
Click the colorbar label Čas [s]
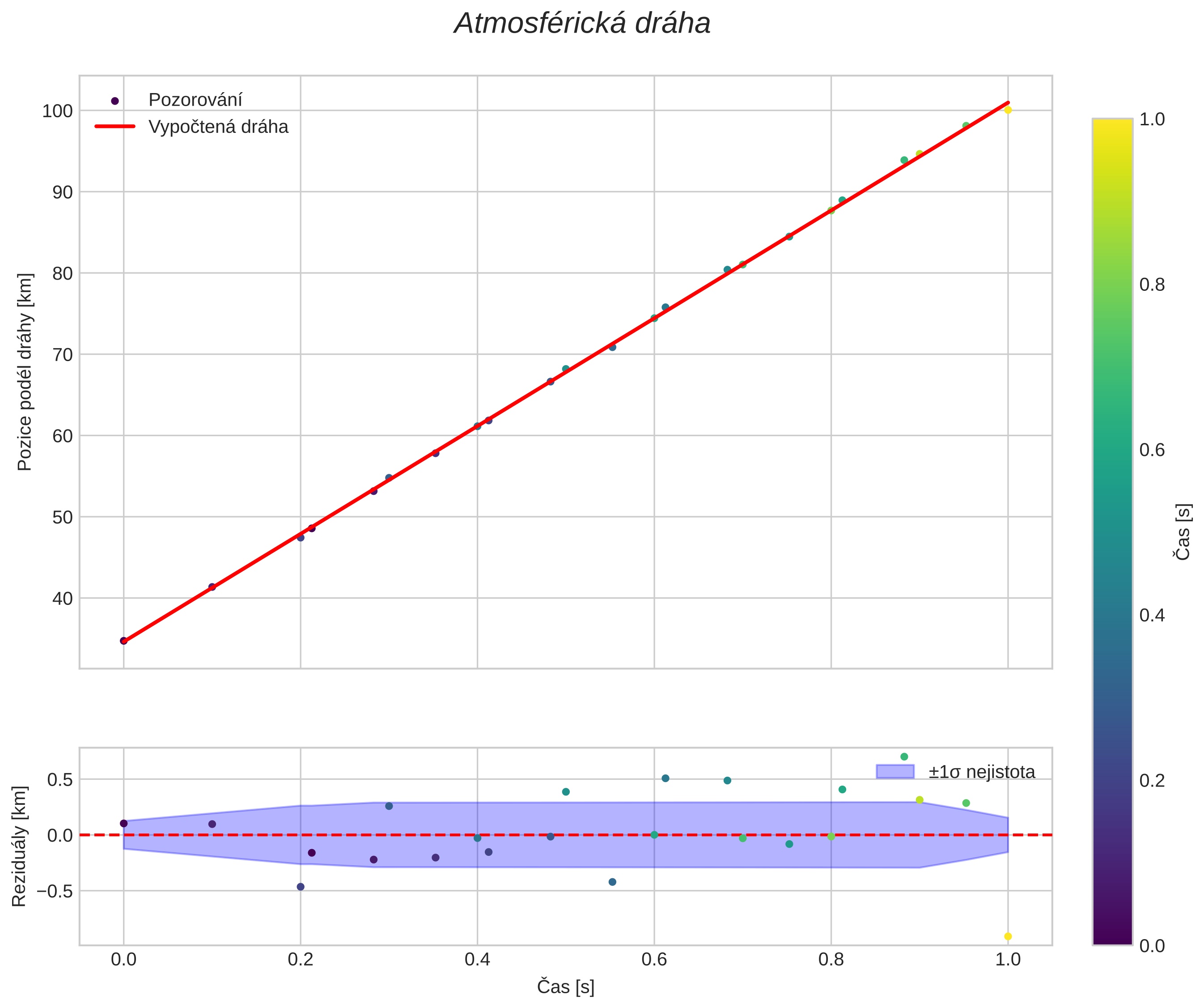(1182, 532)
